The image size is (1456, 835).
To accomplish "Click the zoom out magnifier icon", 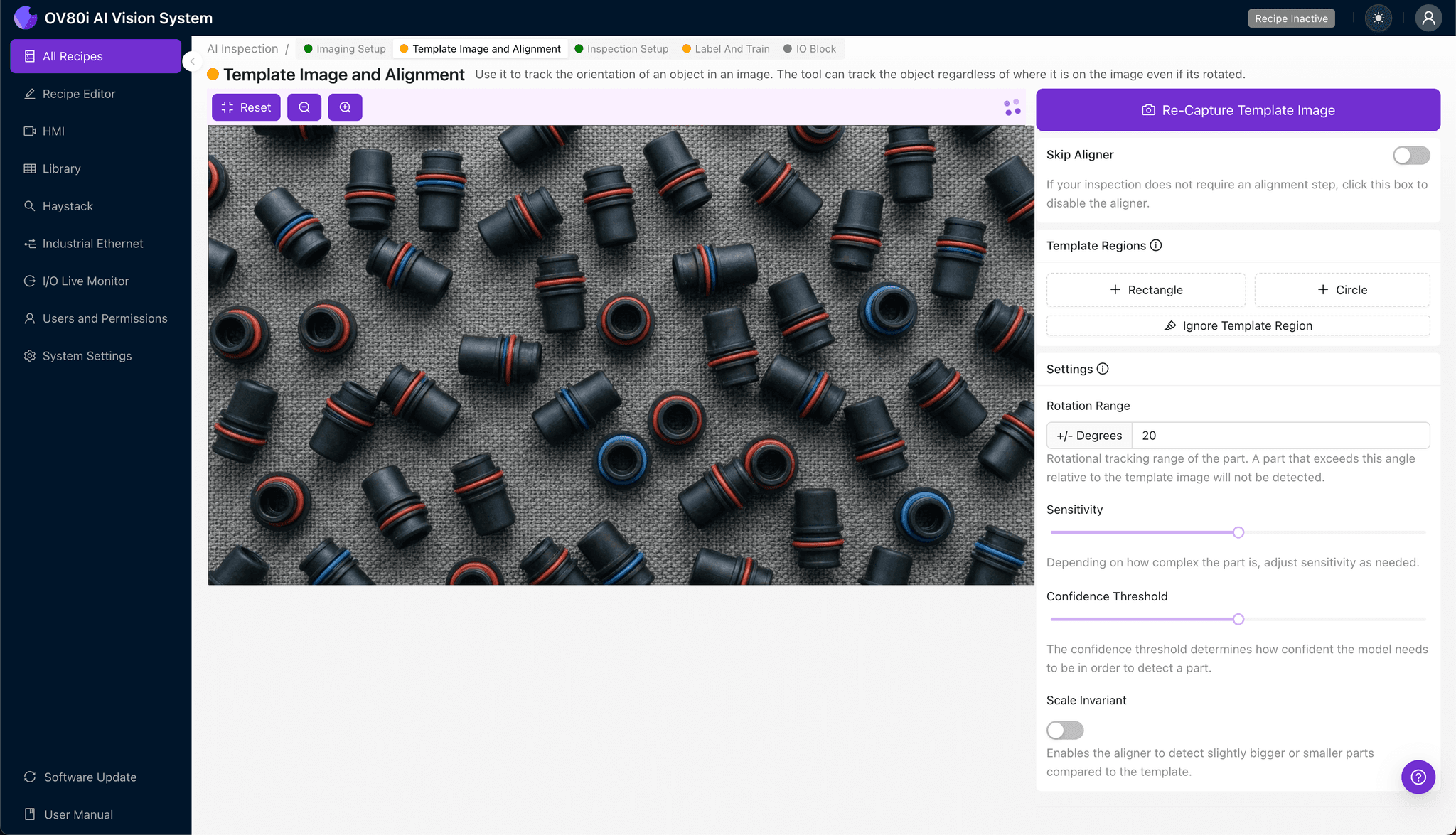I will click(304, 107).
